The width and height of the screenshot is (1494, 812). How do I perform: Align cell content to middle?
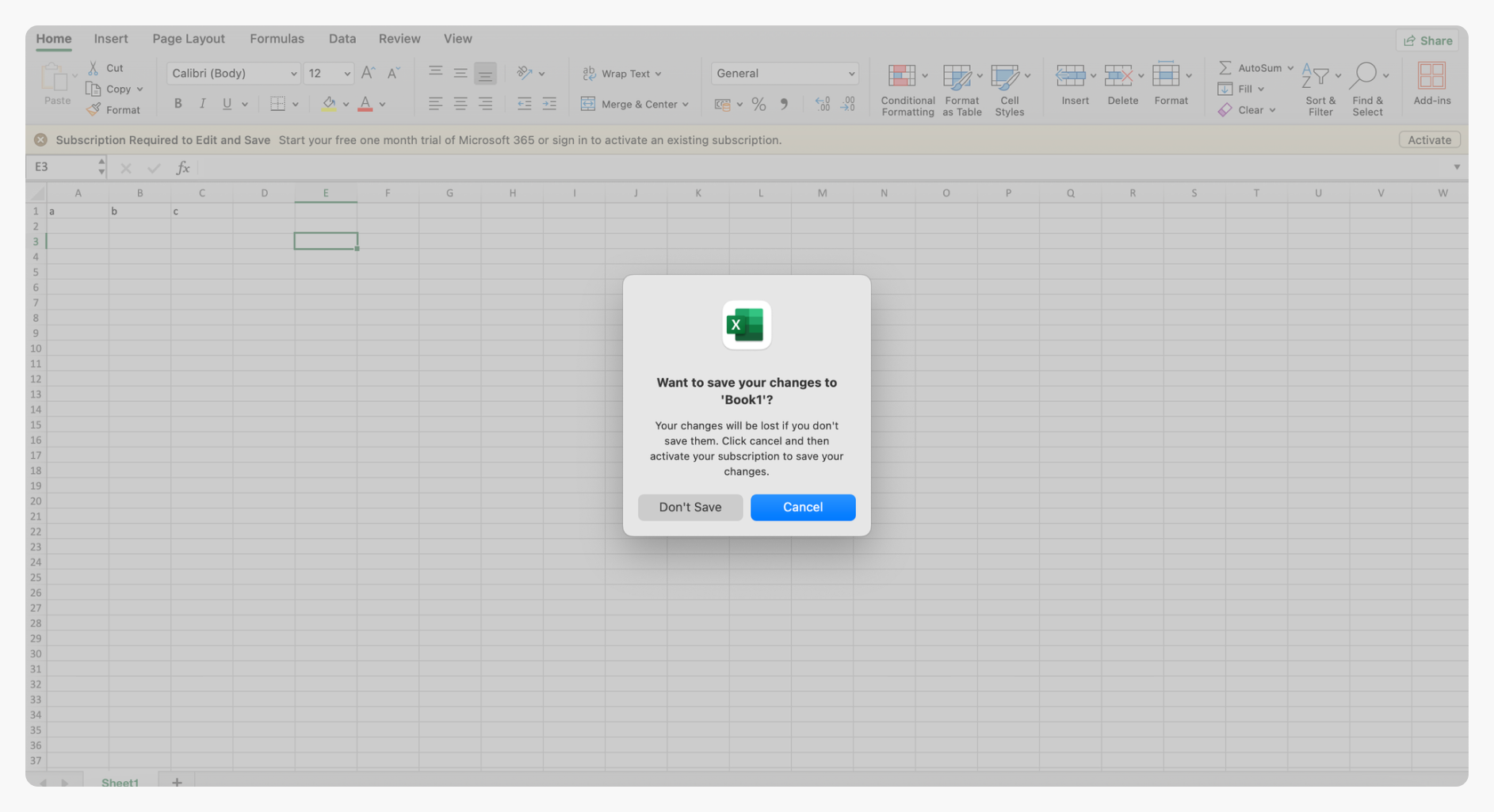[x=460, y=72]
